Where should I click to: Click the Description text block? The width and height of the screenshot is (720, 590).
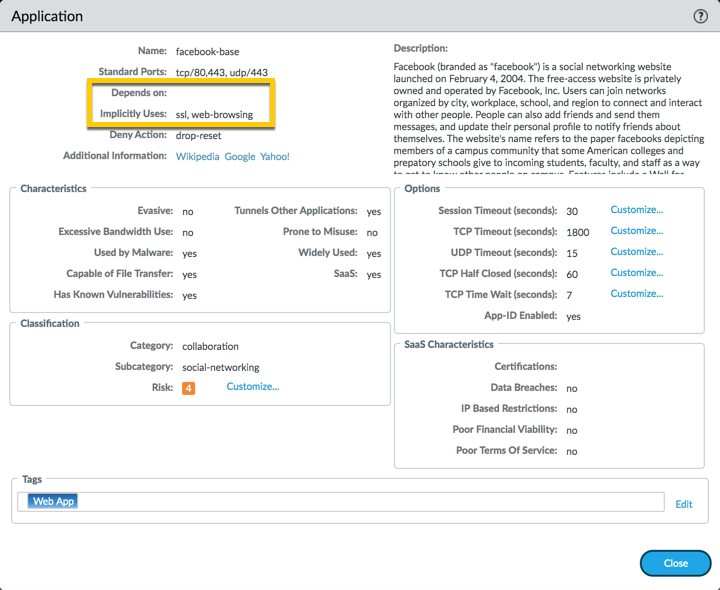[549, 118]
